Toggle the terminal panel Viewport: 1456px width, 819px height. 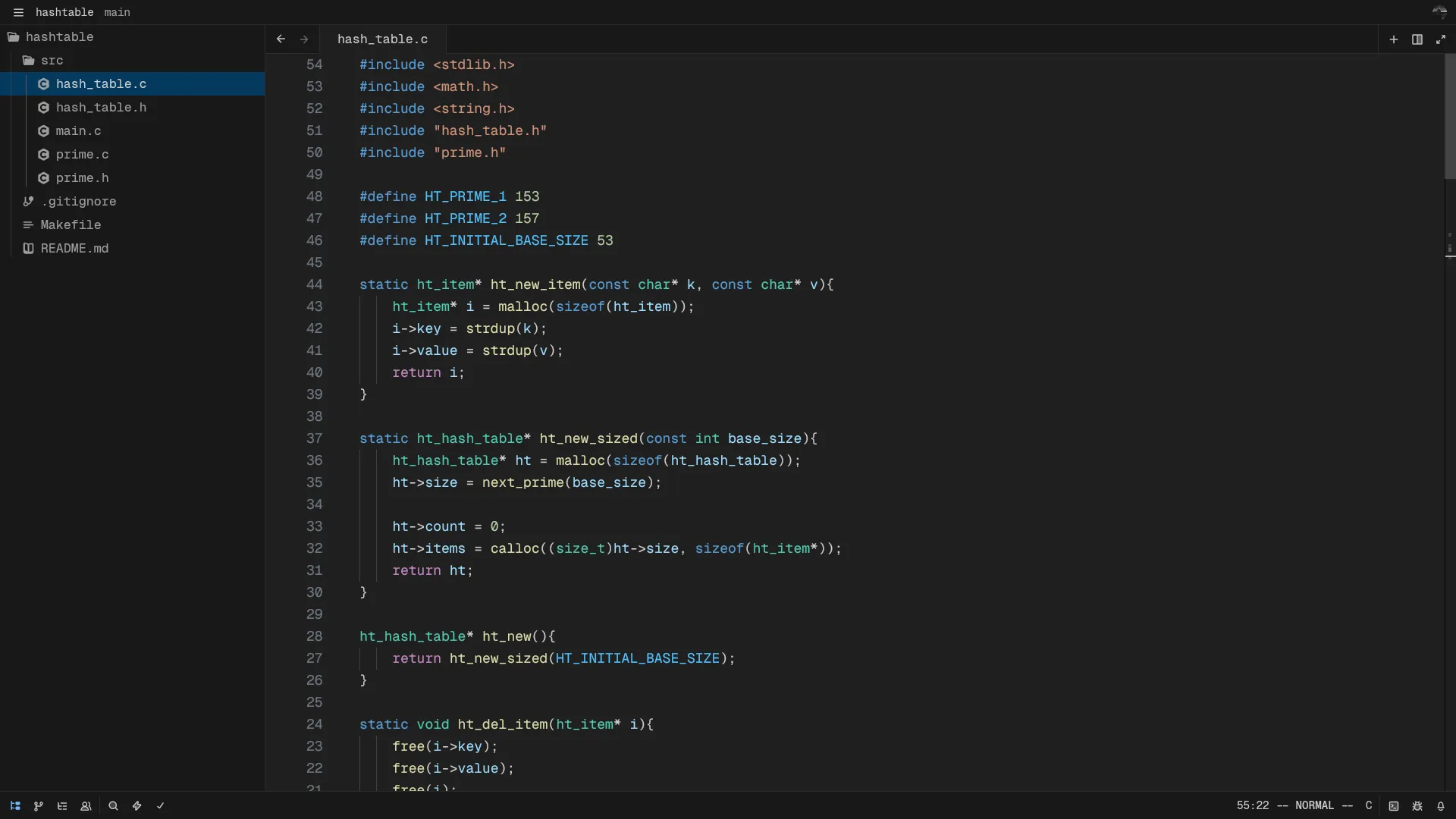(1393, 806)
